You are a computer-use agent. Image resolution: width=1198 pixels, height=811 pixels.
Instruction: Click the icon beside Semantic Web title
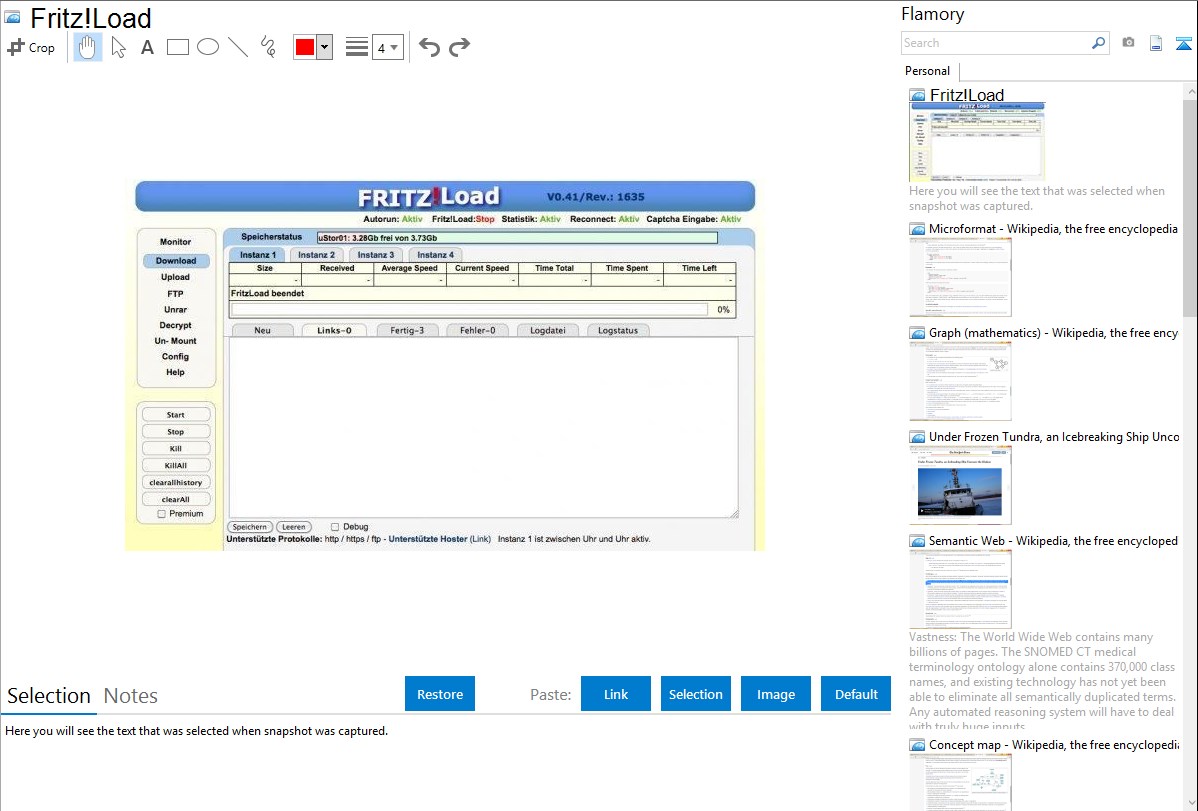pos(917,541)
